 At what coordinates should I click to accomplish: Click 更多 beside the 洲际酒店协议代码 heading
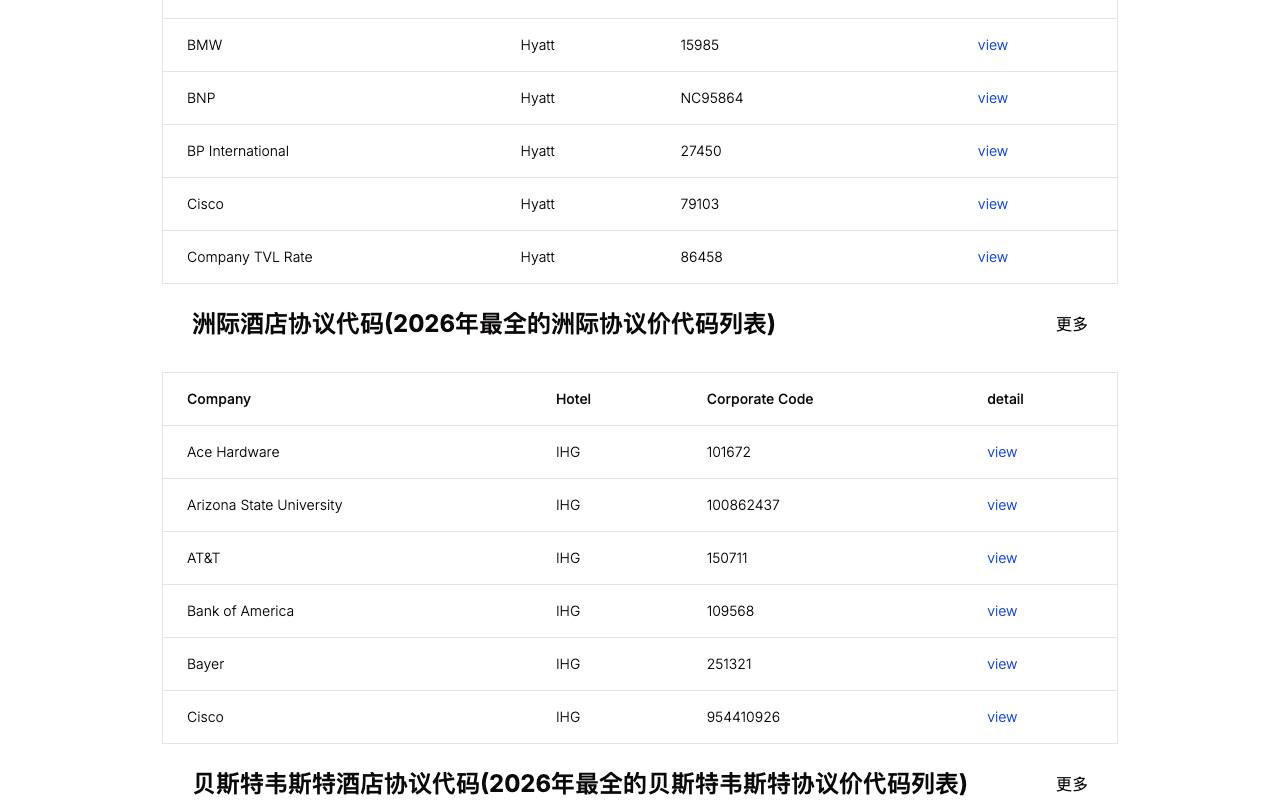tap(1072, 324)
